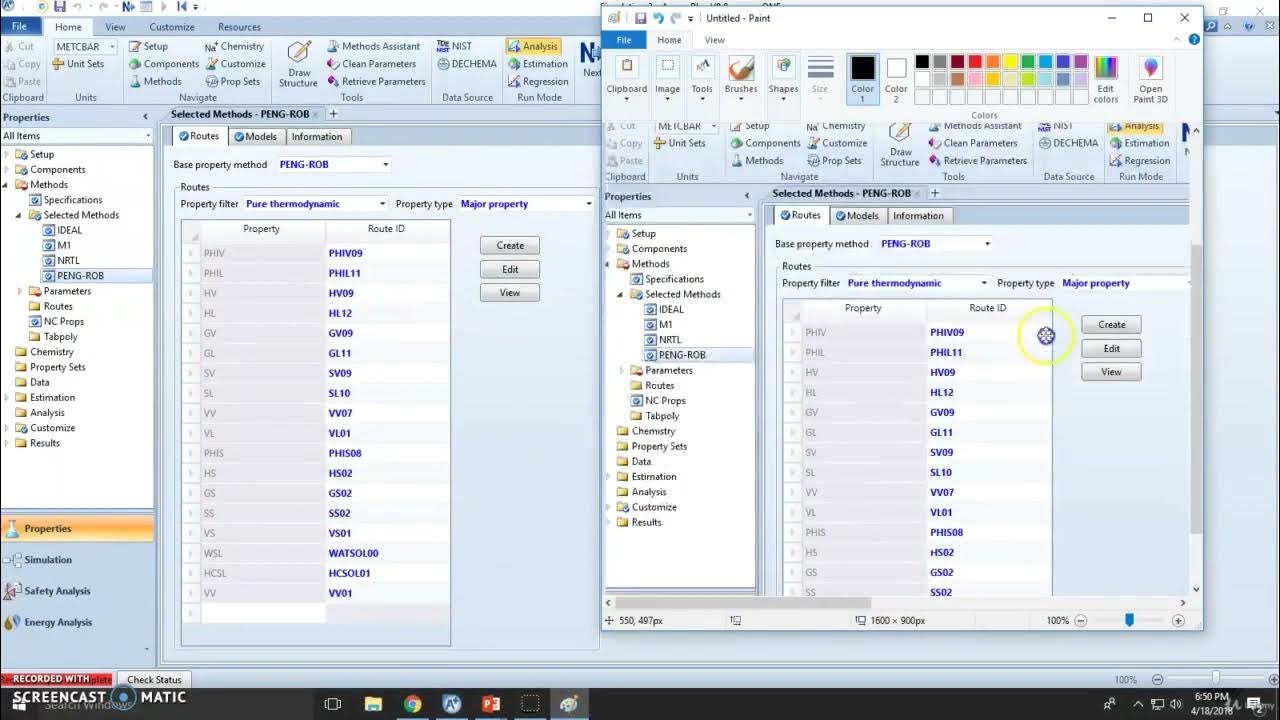
Task: Click Paint zoom slider handle
Action: (x=1130, y=620)
